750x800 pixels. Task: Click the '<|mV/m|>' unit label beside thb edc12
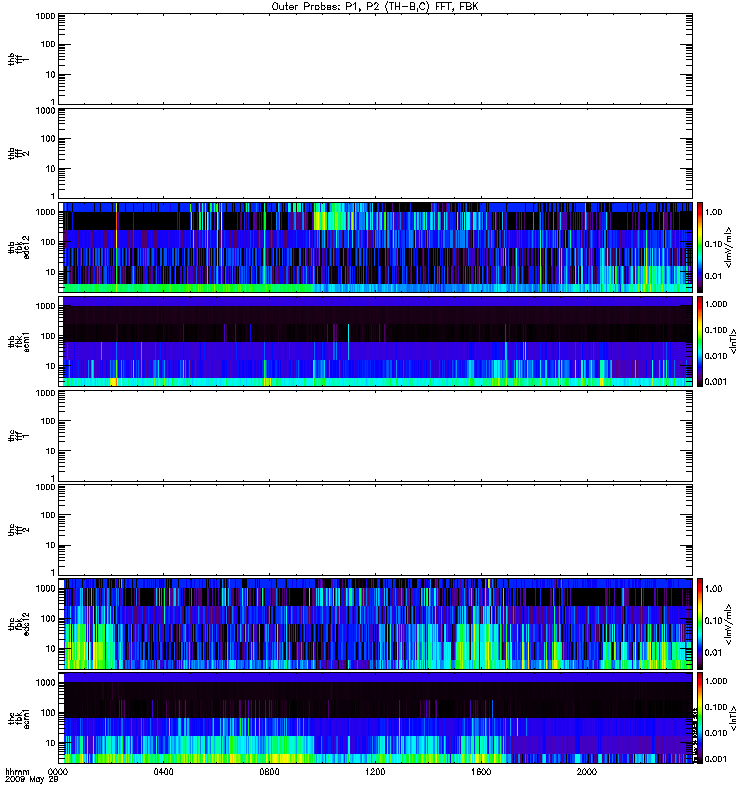(x=729, y=247)
